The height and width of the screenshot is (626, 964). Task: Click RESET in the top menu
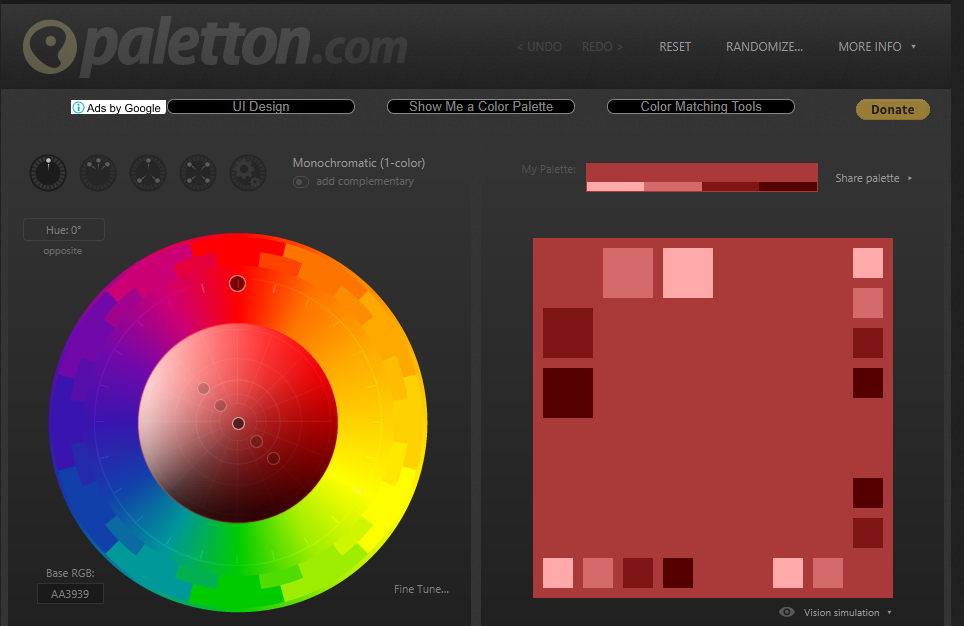675,47
